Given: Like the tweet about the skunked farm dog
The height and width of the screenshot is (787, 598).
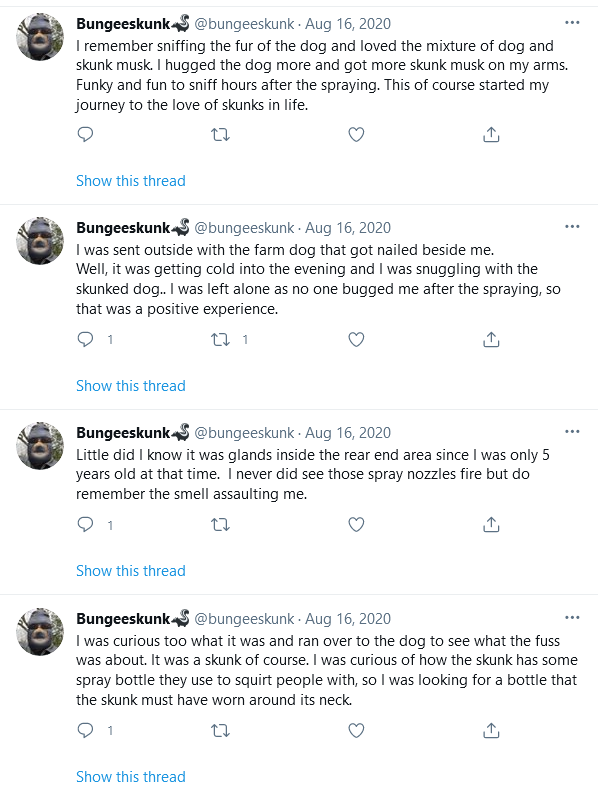Looking at the screenshot, I should point(356,340).
